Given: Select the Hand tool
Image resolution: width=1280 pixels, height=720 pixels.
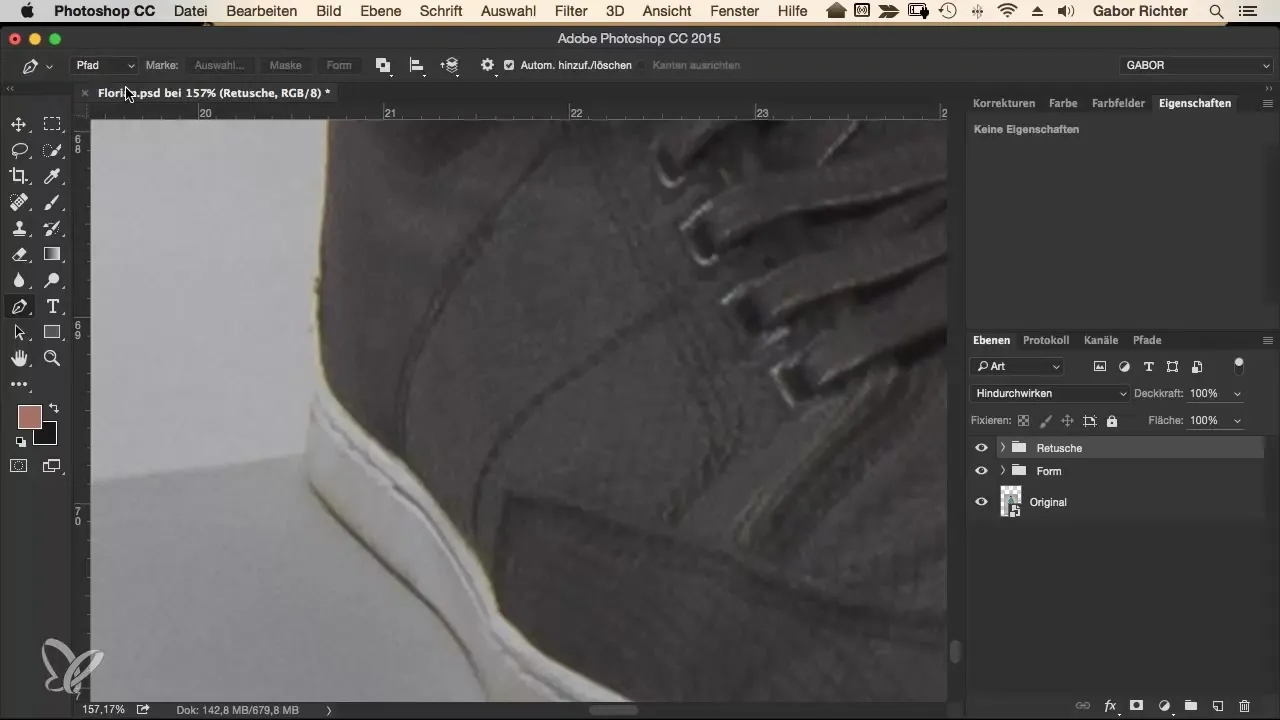Looking at the screenshot, I should click(x=18, y=358).
